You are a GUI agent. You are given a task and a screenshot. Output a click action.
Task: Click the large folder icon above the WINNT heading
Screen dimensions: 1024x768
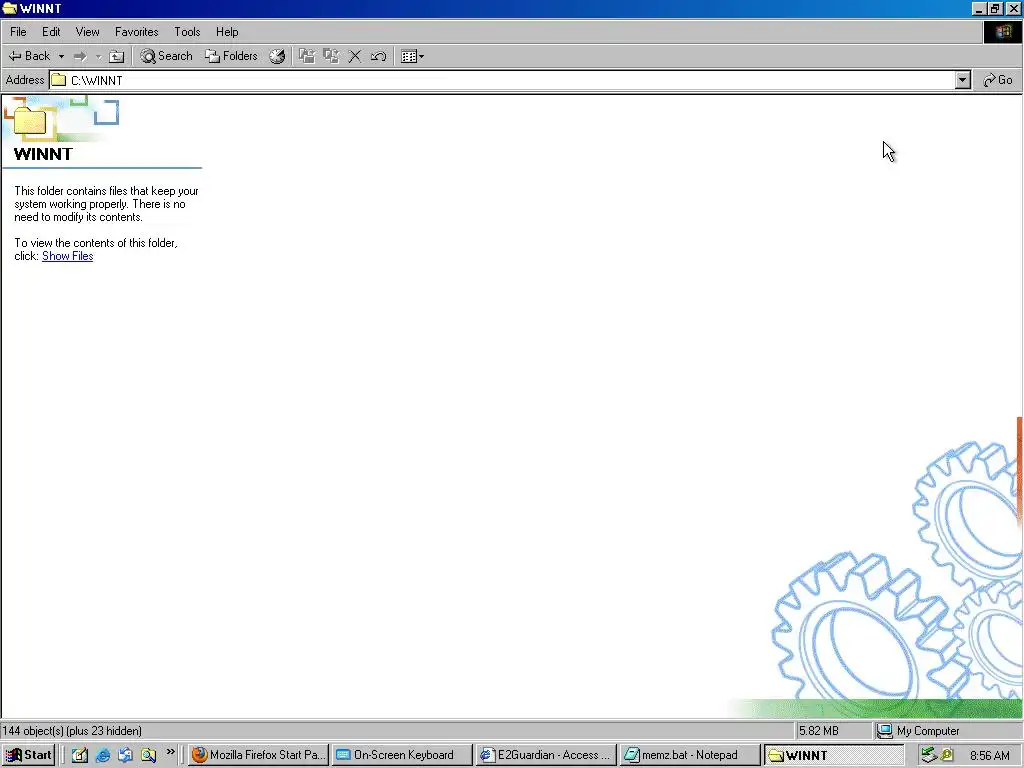click(29, 121)
